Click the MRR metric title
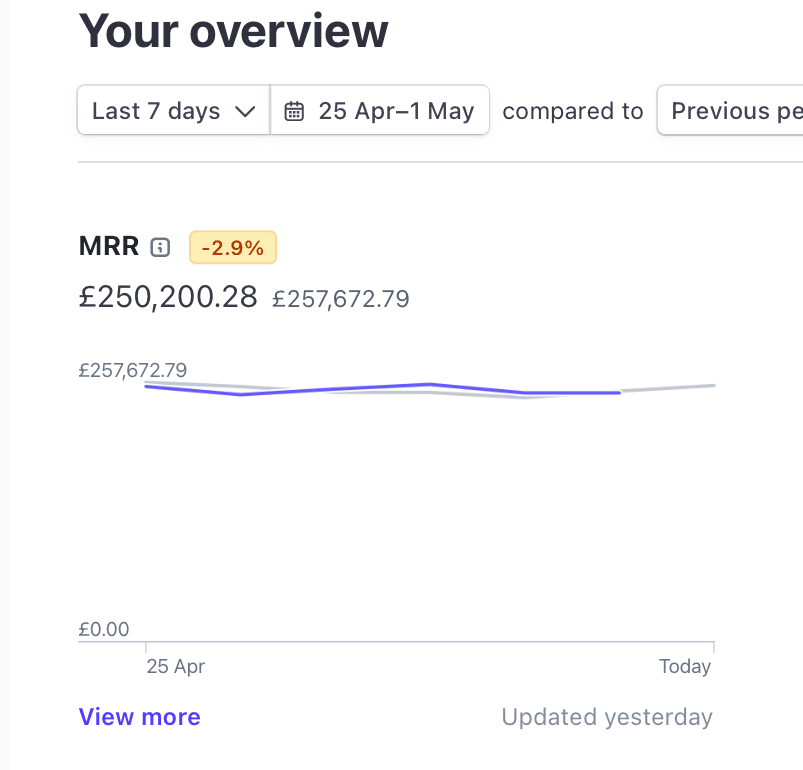803x770 pixels. [108, 247]
